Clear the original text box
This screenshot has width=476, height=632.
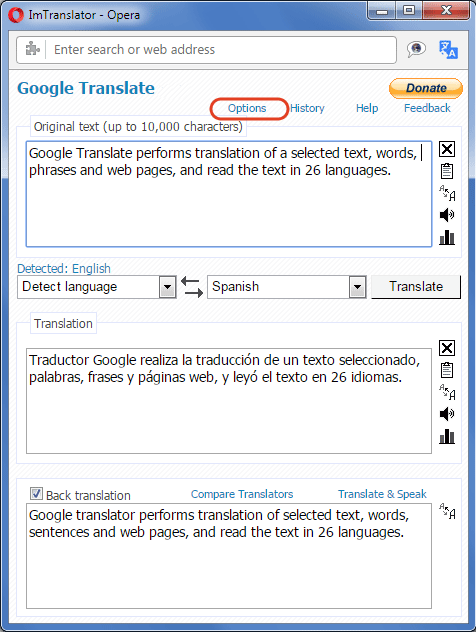(x=447, y=149)
